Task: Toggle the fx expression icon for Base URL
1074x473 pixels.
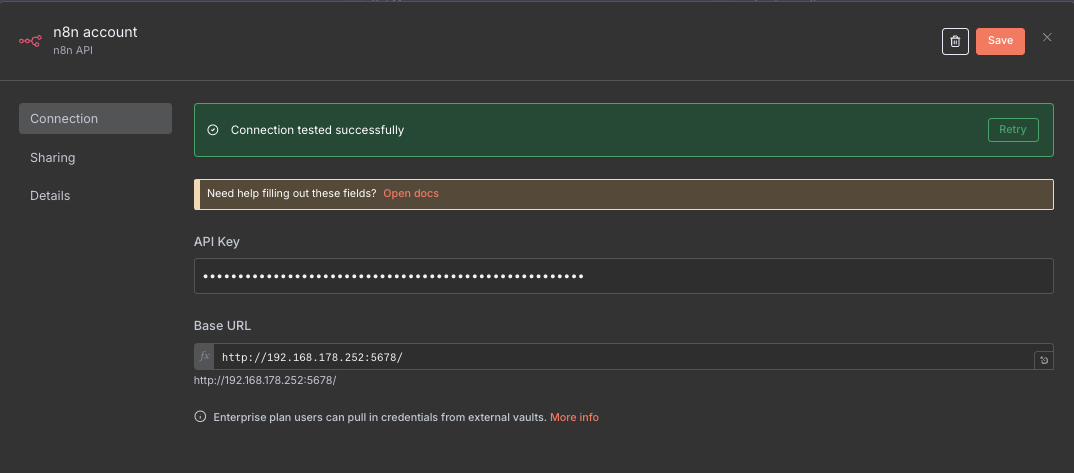Action: [x=204, y=357]
